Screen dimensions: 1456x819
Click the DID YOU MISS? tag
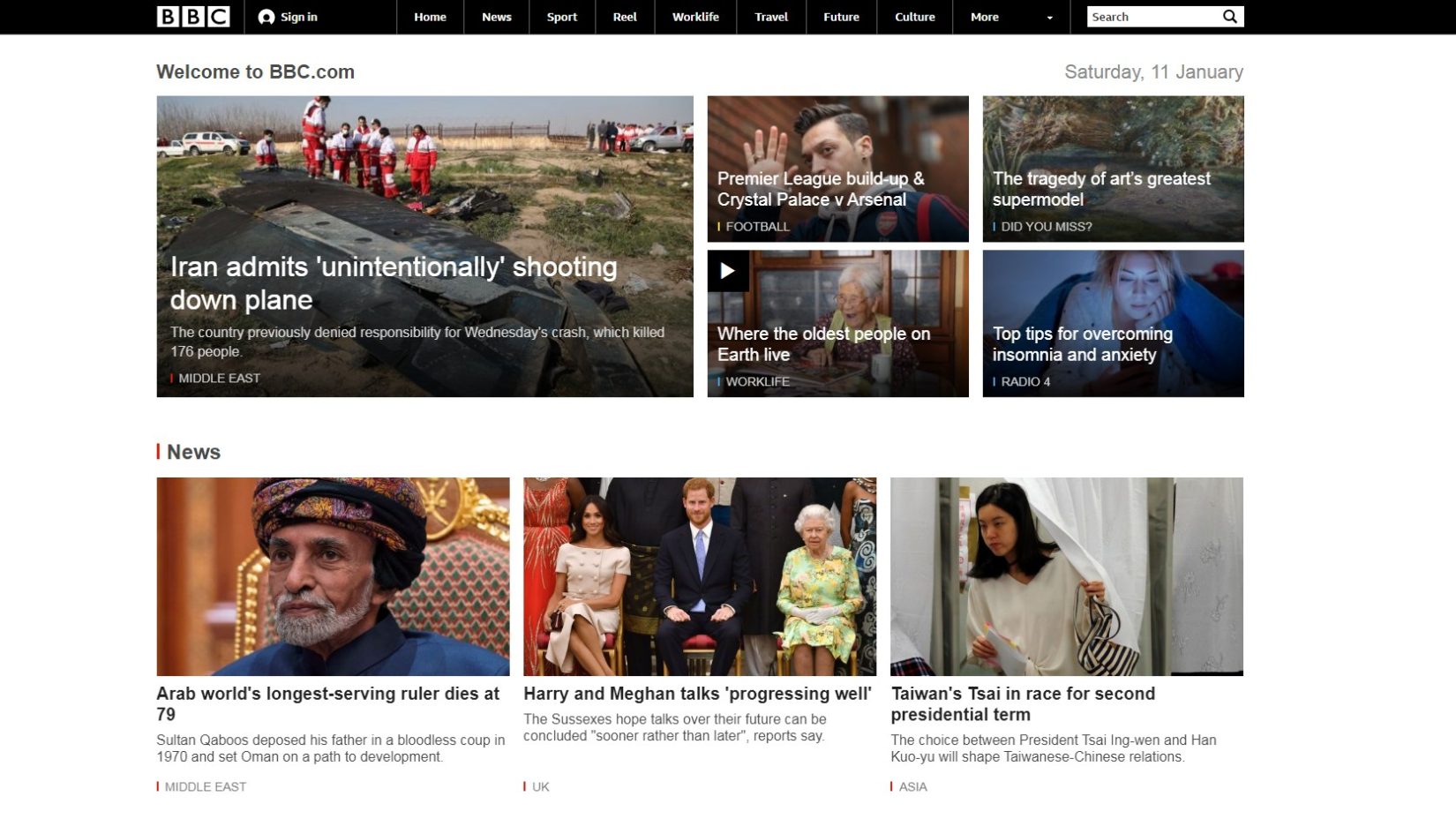click(x=1046, y=227)
